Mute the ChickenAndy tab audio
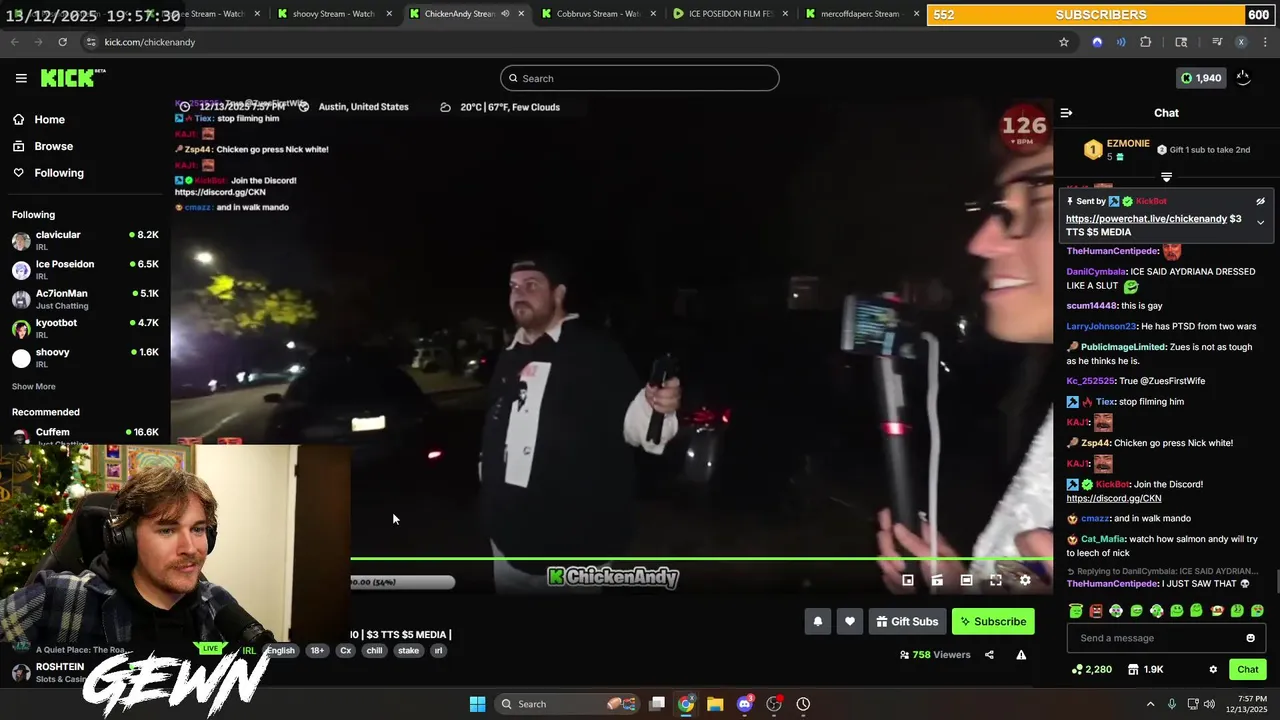The width and height of the screenshot is (1280, 720). point(505,14)
